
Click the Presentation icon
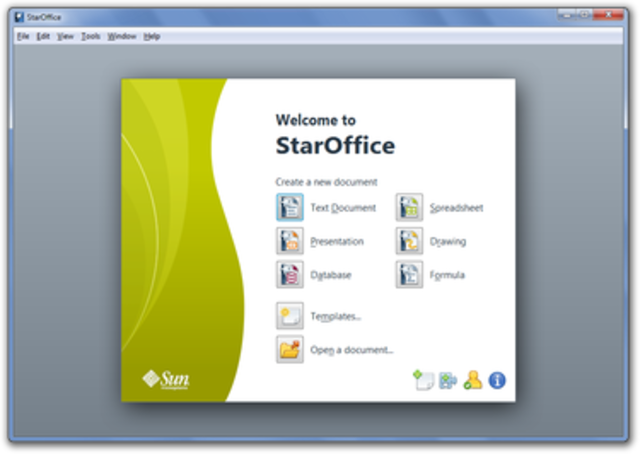pyautogui.click(x=290, y=241)
